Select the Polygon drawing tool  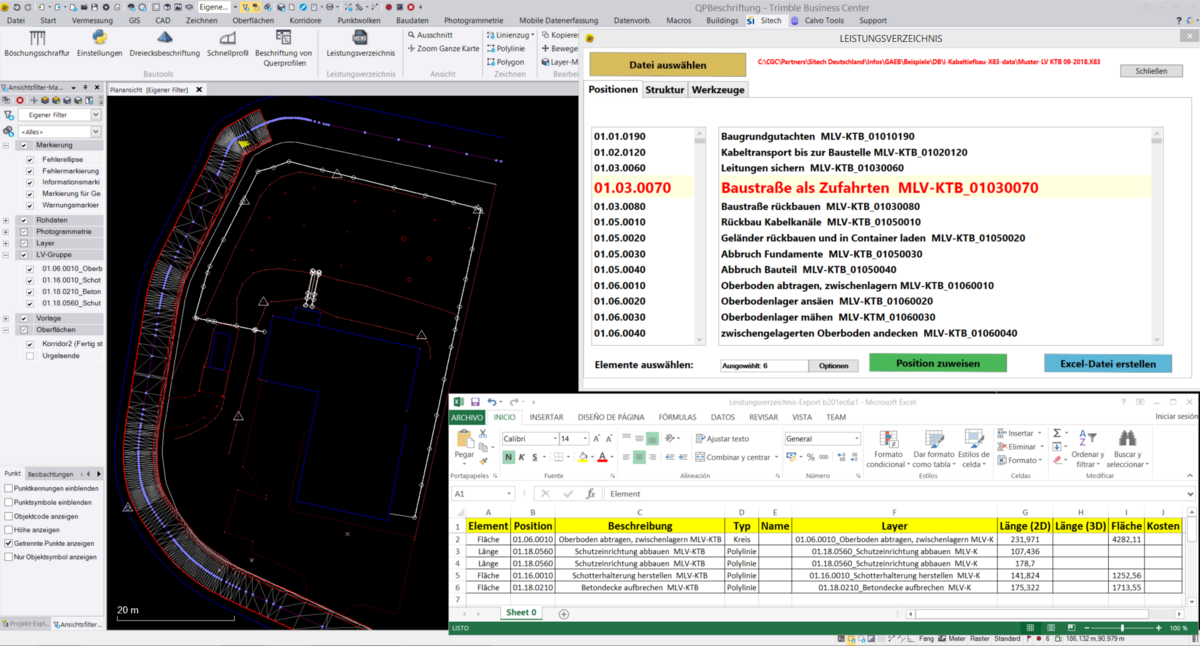[x=505, y=61]
